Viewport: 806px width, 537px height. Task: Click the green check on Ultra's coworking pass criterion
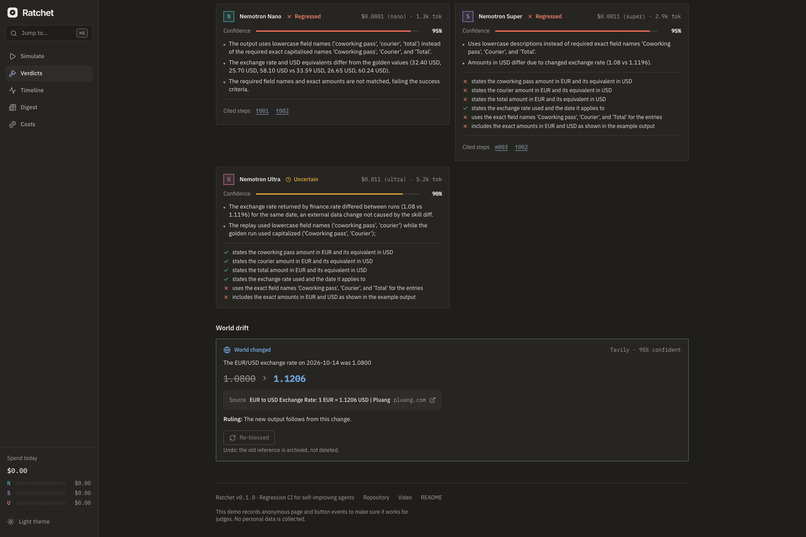click(226, 252)
